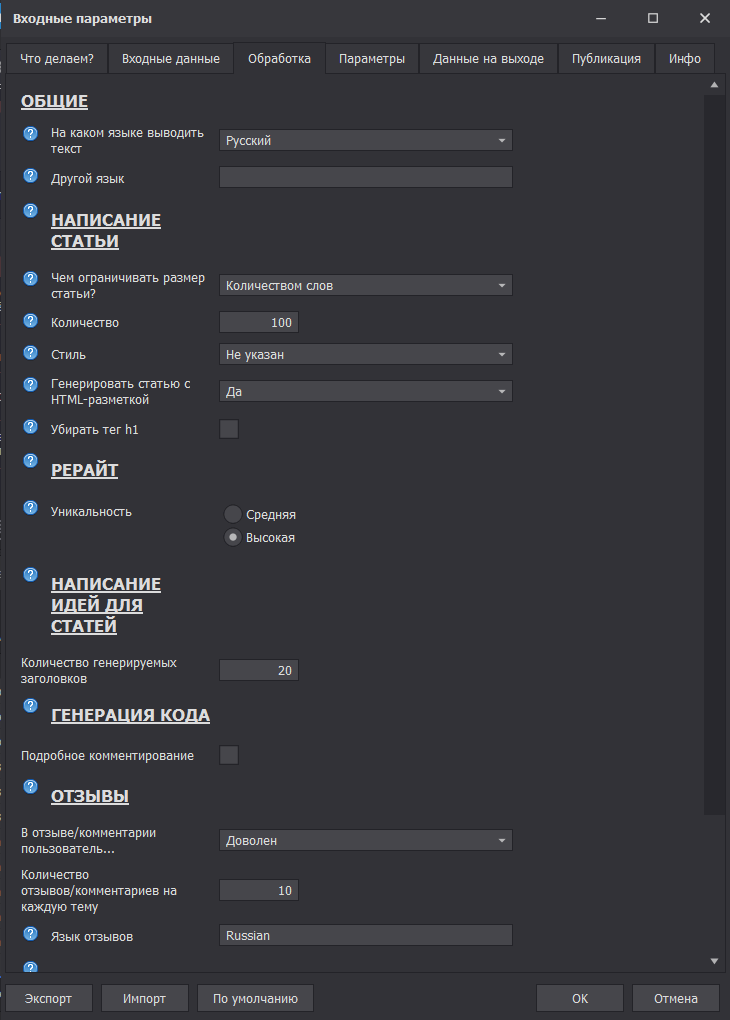Click scrollbar up arrow
The image size is (730, 1020).
pos(714,85)
